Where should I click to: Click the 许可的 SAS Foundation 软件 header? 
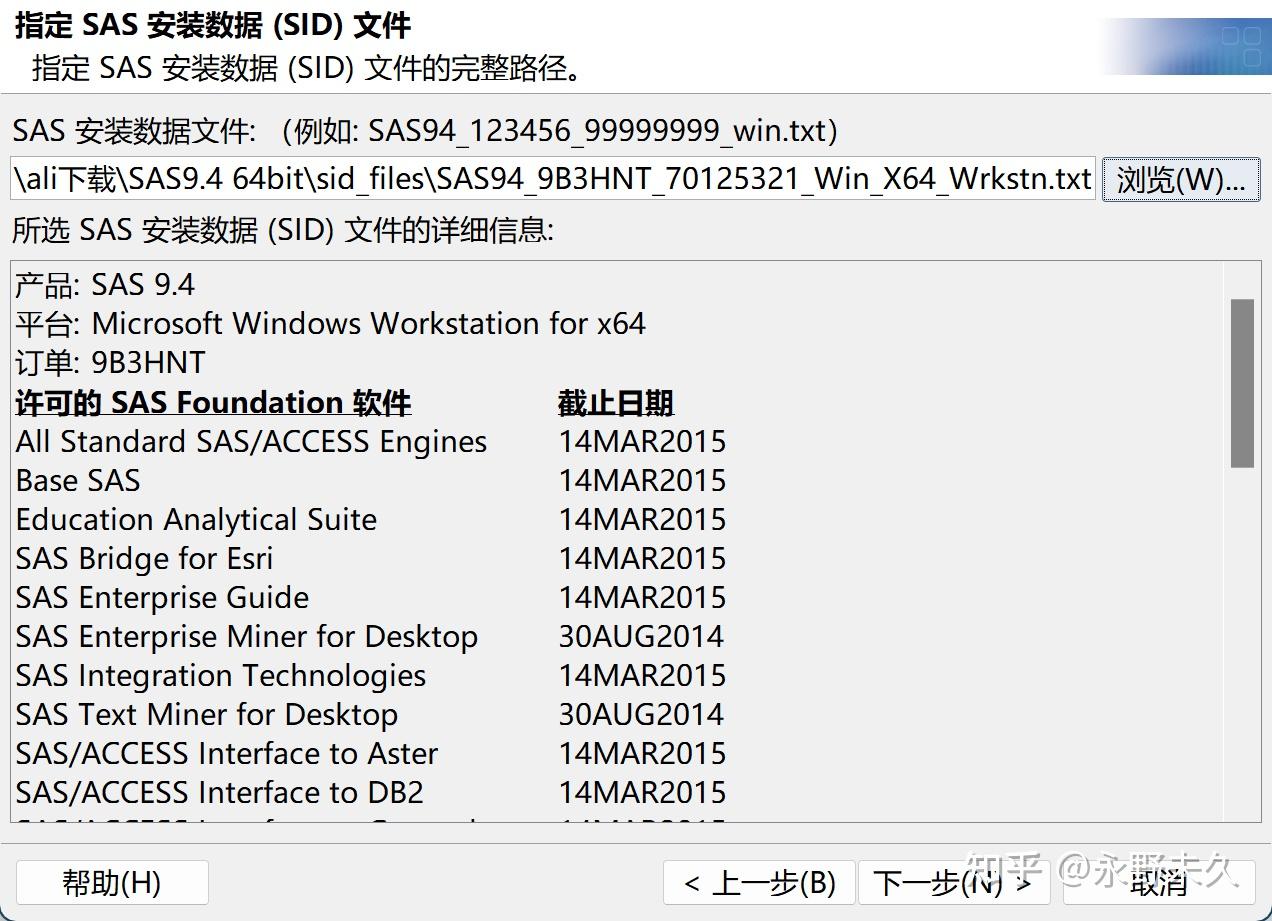[x=212, y=402]
